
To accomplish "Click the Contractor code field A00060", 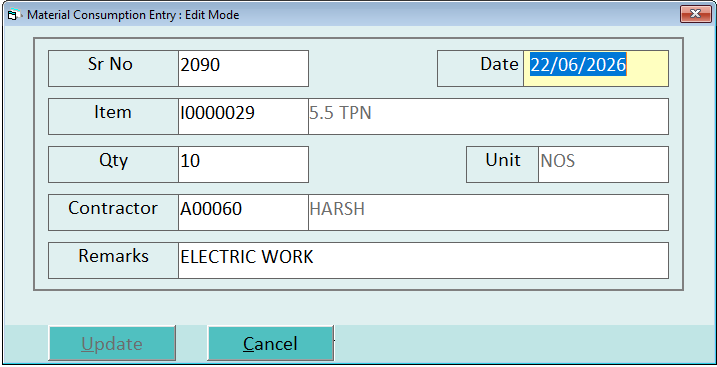I will coord(243,212).
